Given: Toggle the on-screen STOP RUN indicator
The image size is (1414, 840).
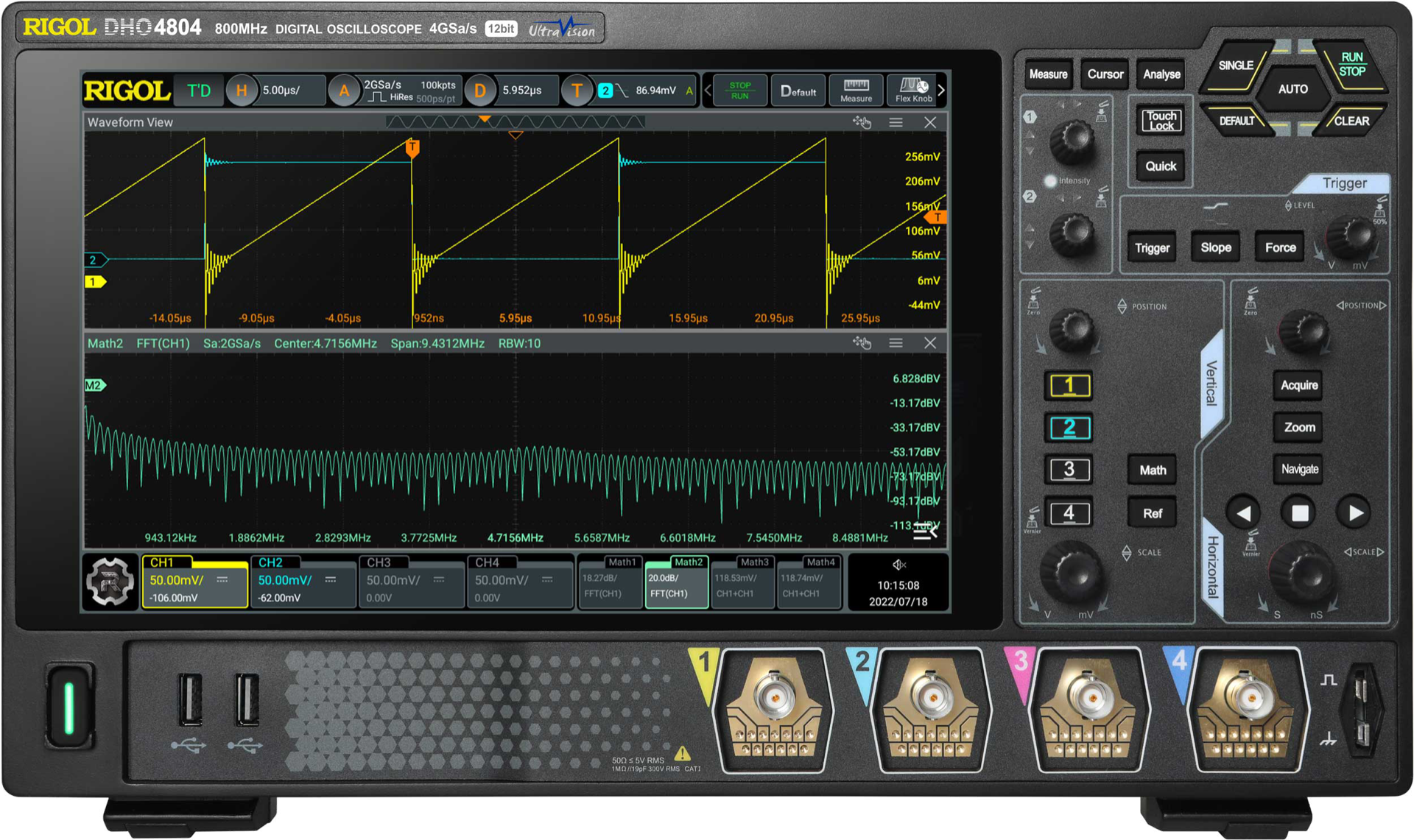Looking at the screenshot, I should tap(740, 91).
